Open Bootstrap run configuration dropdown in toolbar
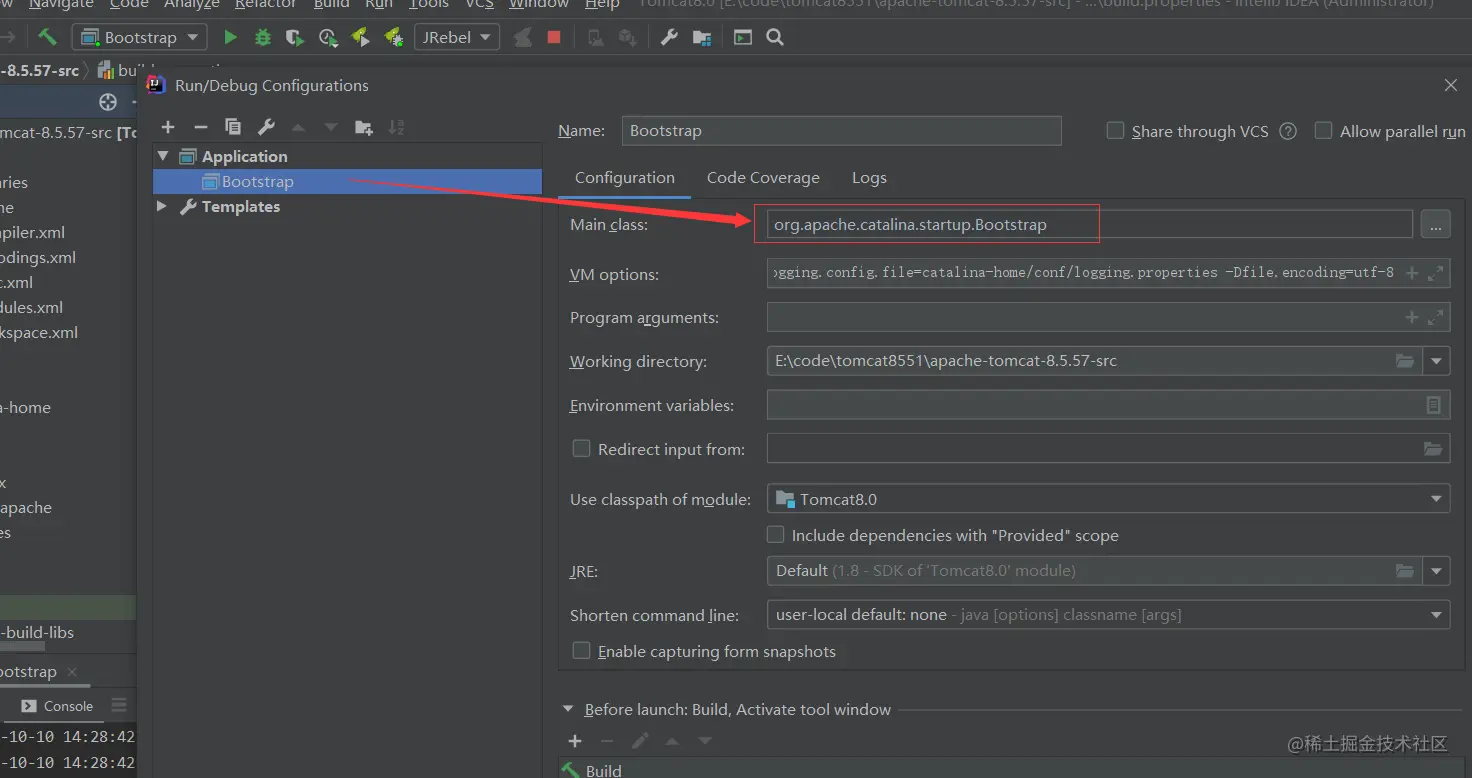 (140, 37)
